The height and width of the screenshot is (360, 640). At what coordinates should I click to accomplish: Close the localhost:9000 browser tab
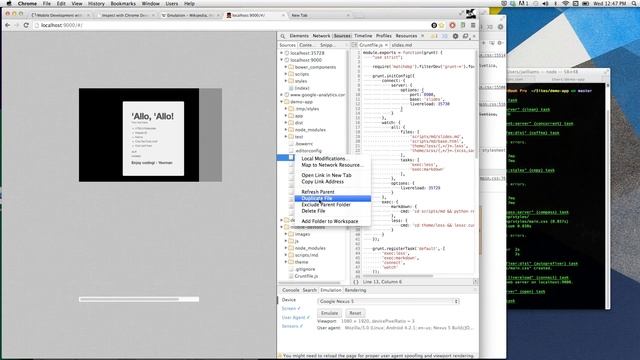283,15
